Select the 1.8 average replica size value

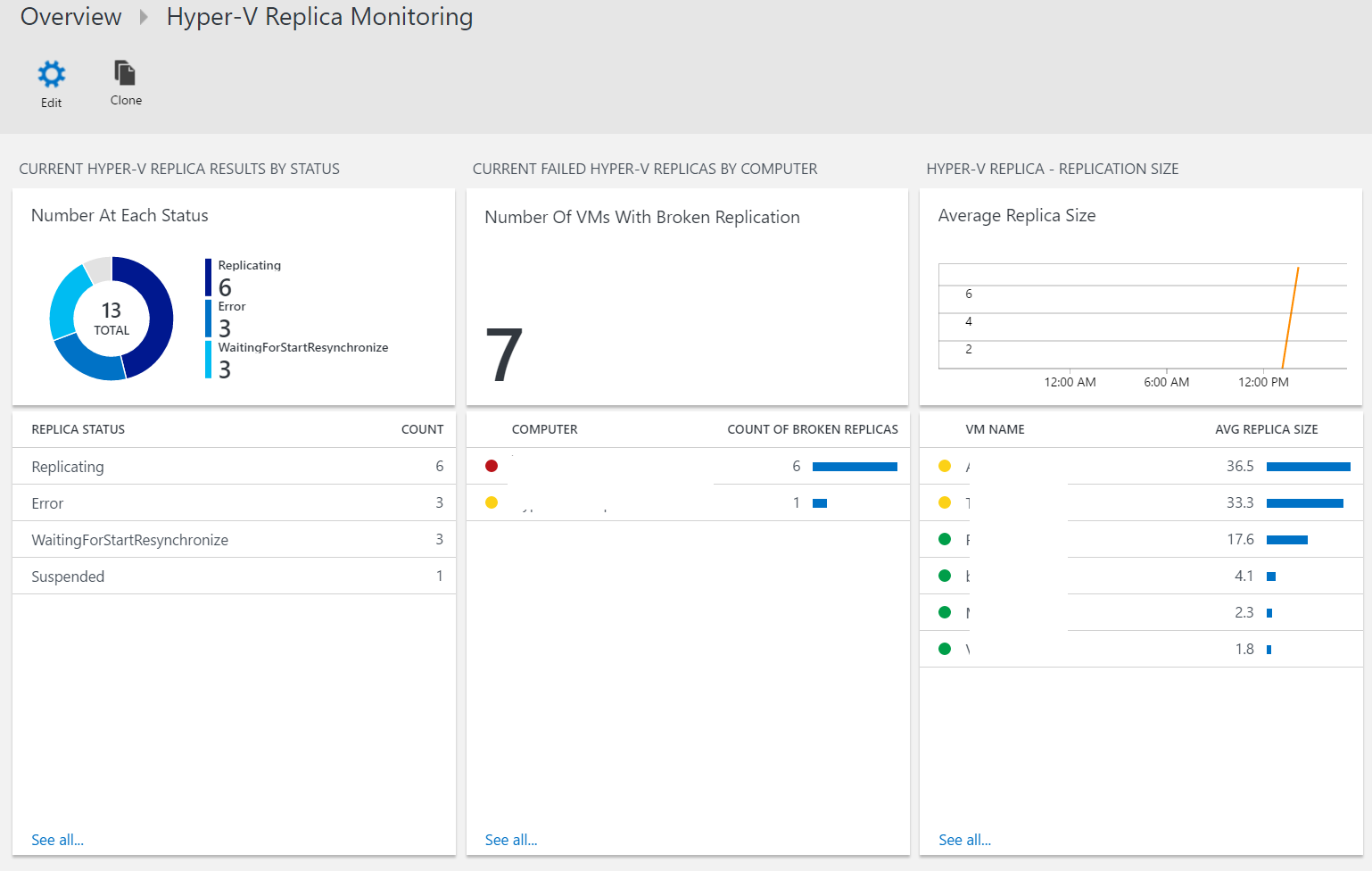coord(1244,649)
